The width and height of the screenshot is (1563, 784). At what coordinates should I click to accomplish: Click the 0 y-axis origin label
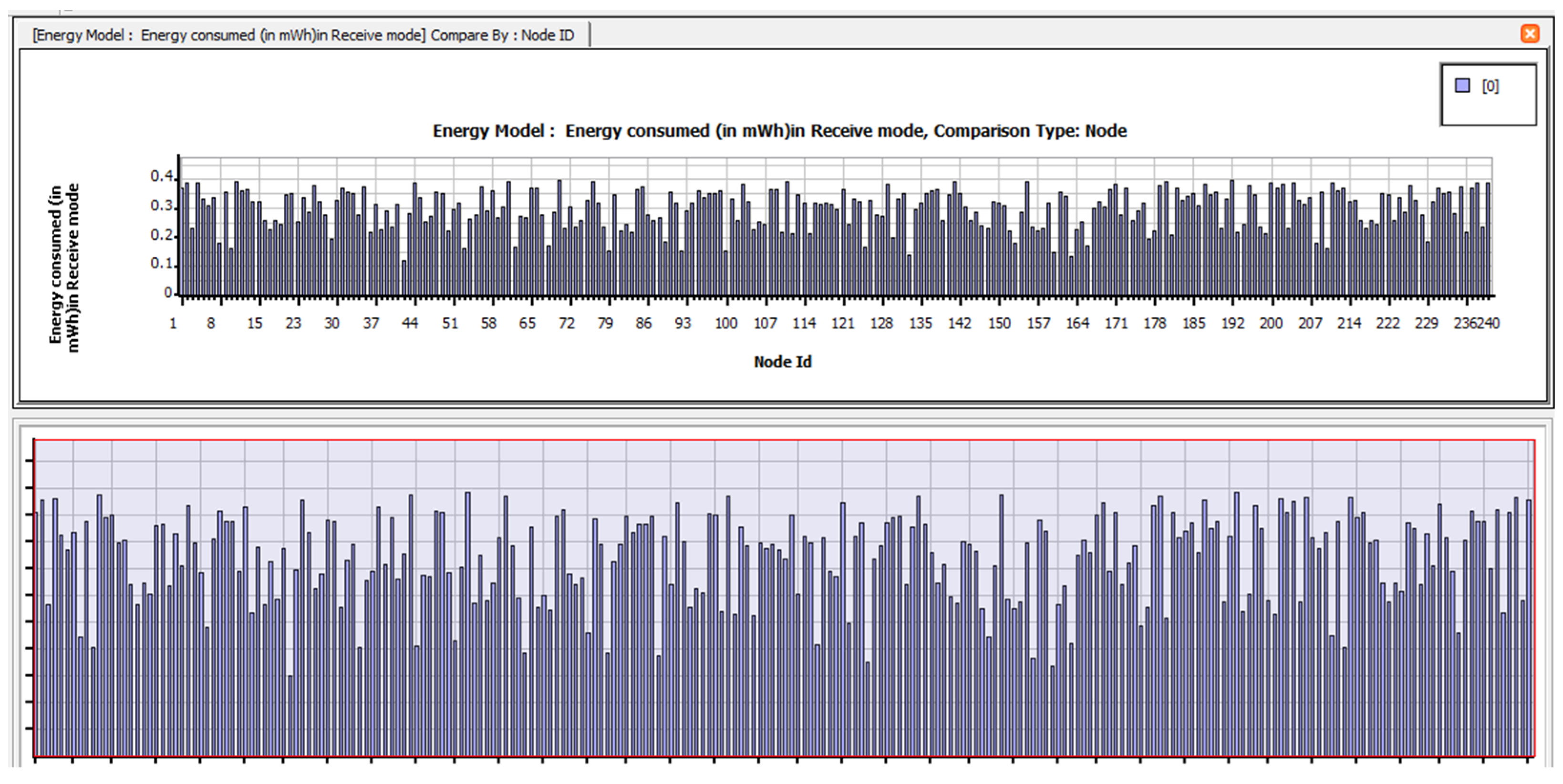click(168, 293)
